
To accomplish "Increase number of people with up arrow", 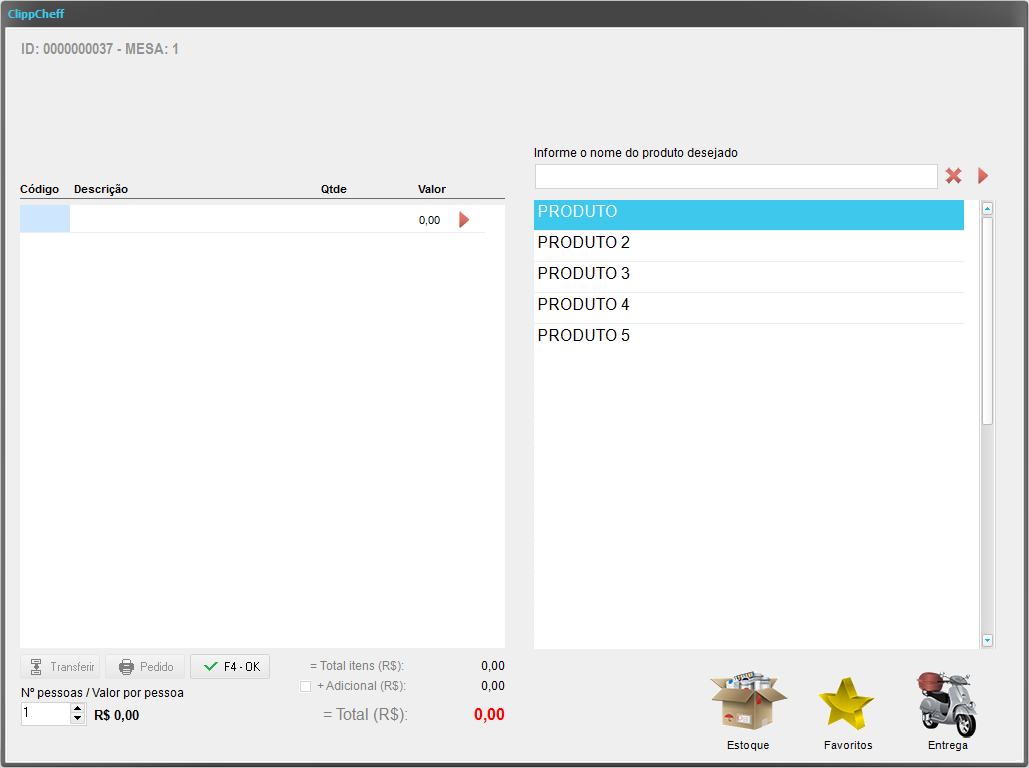I will [x=78, y=708].
